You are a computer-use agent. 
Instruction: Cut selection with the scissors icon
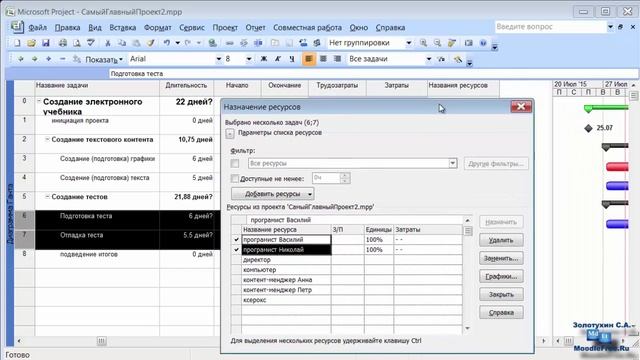click(108, 43)
